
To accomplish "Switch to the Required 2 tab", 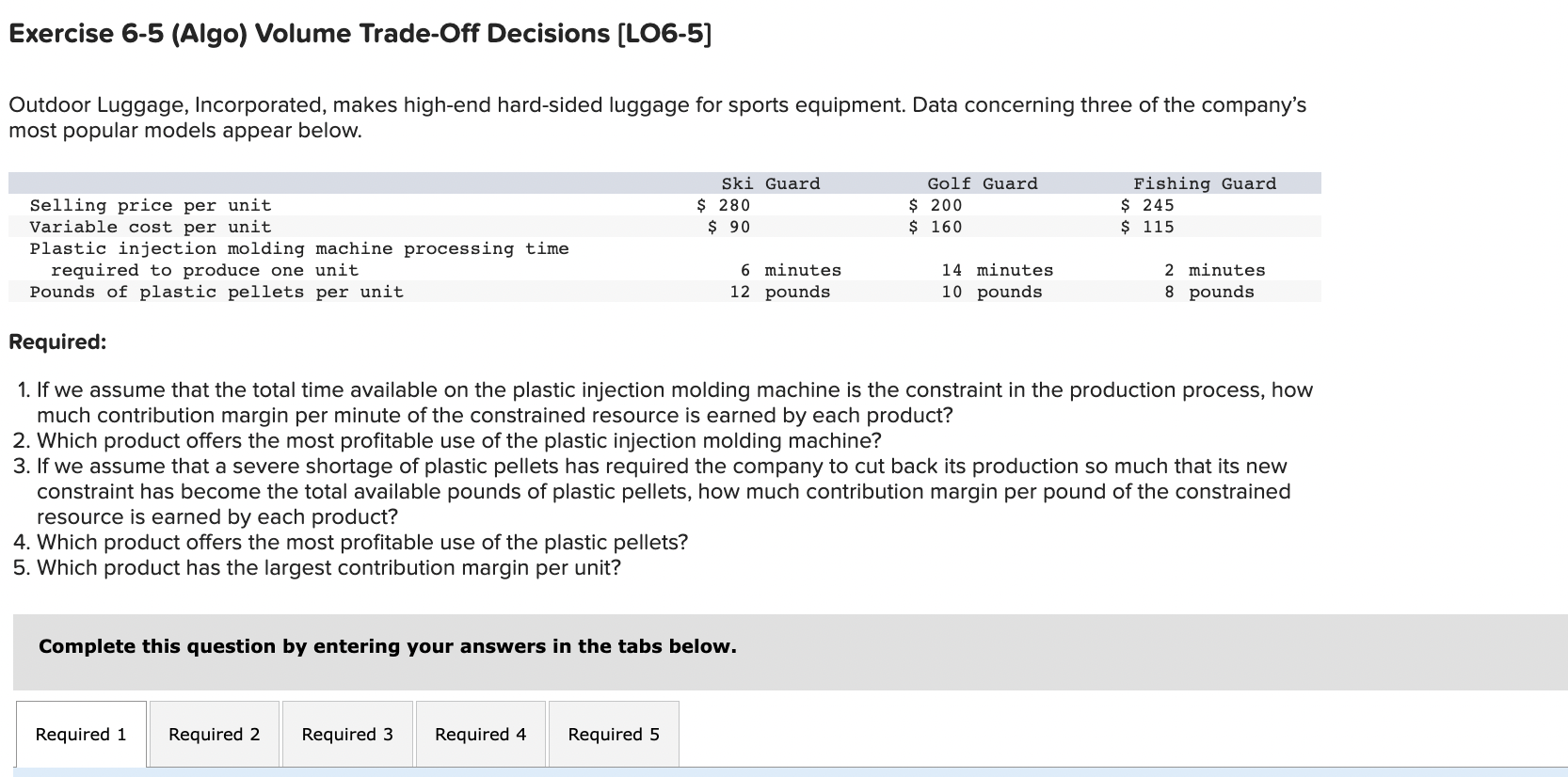I will click(x=215, y=734).
